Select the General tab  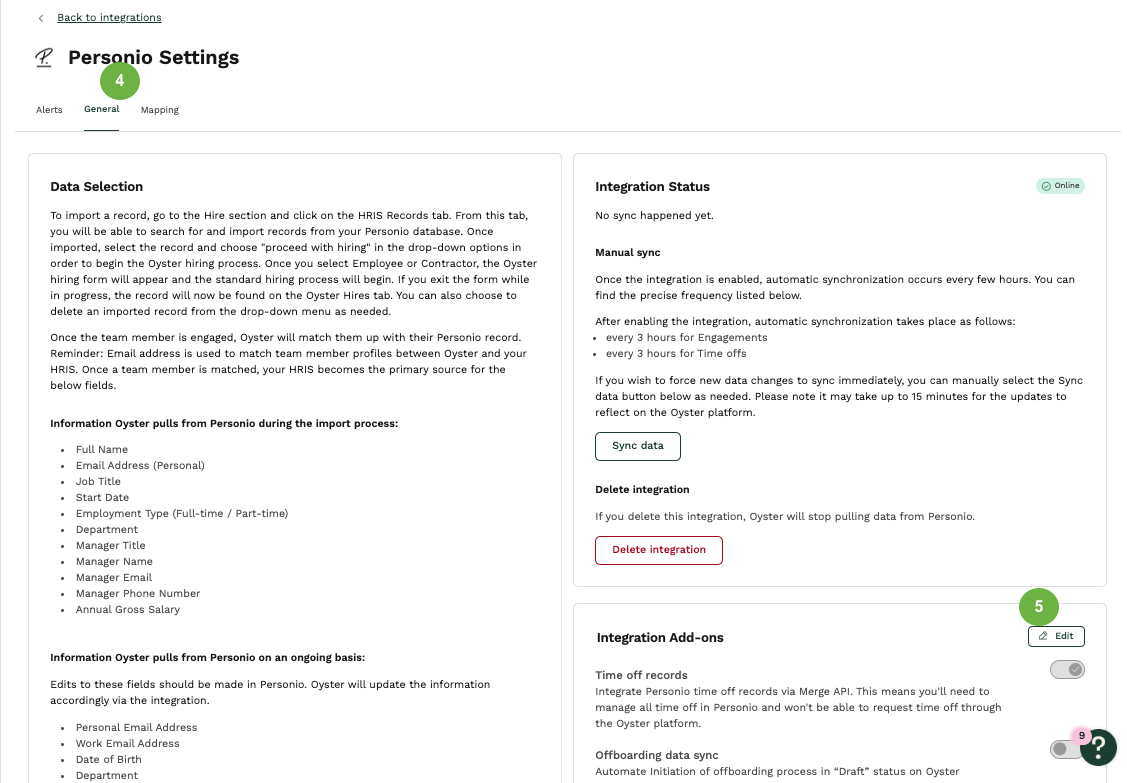[101, 109]
